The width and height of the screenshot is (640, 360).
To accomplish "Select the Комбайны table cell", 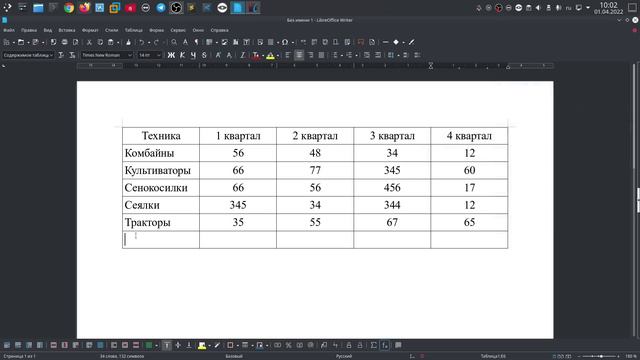I will 161,153.
